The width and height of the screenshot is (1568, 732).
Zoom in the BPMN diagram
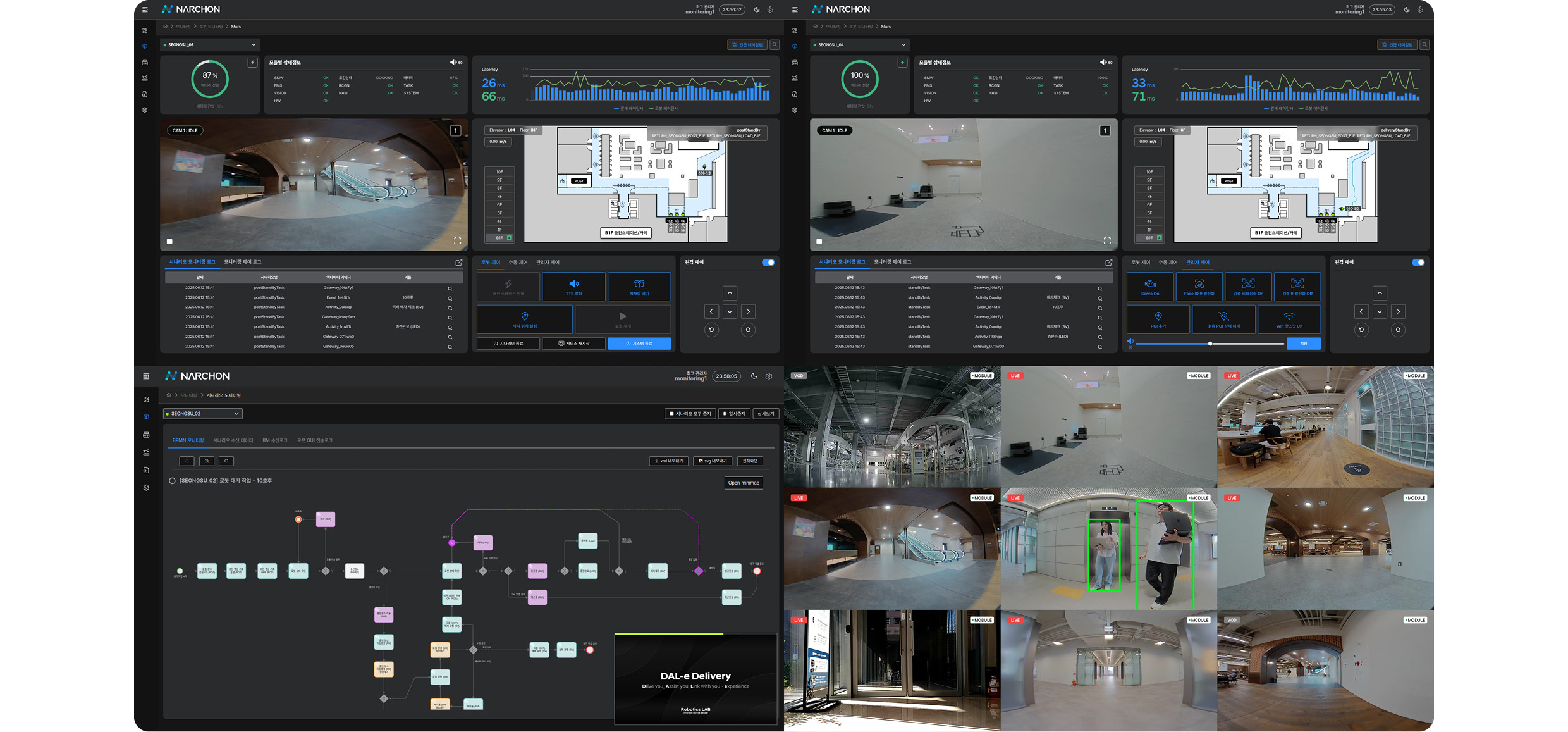pyautogui.click(x=207, y=461)
